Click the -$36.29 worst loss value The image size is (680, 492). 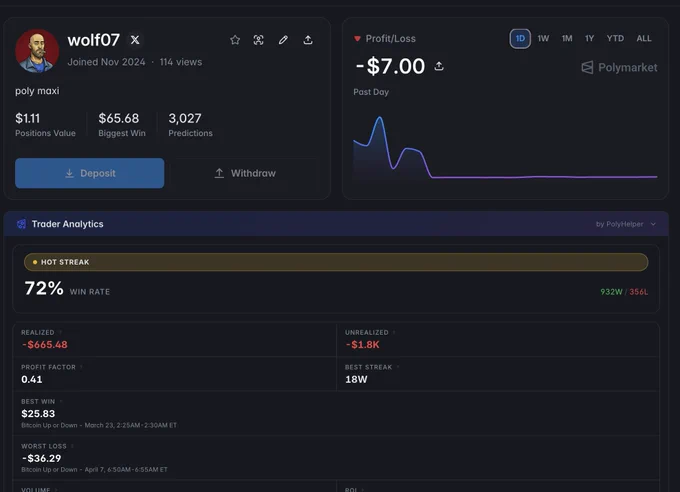point(42,459)
